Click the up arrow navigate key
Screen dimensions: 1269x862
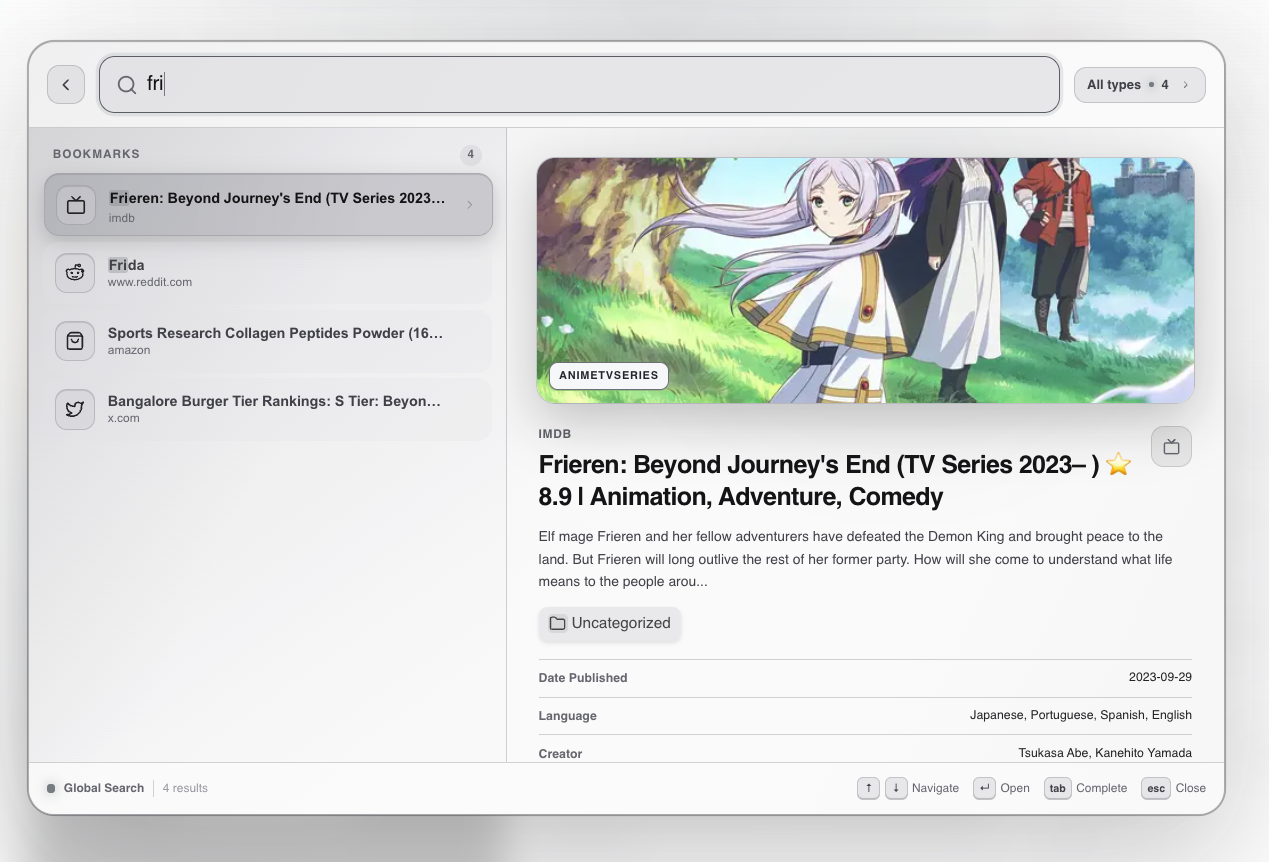click(868, 788)
